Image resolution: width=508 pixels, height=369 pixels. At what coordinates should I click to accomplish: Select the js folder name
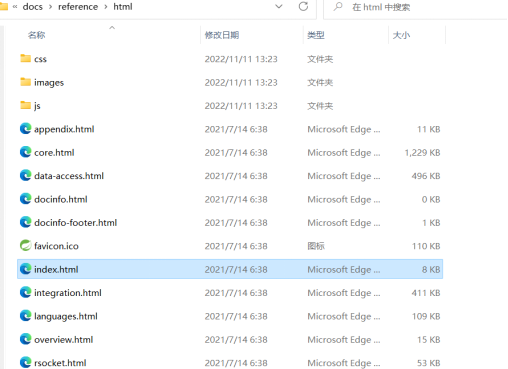(37, 106)
